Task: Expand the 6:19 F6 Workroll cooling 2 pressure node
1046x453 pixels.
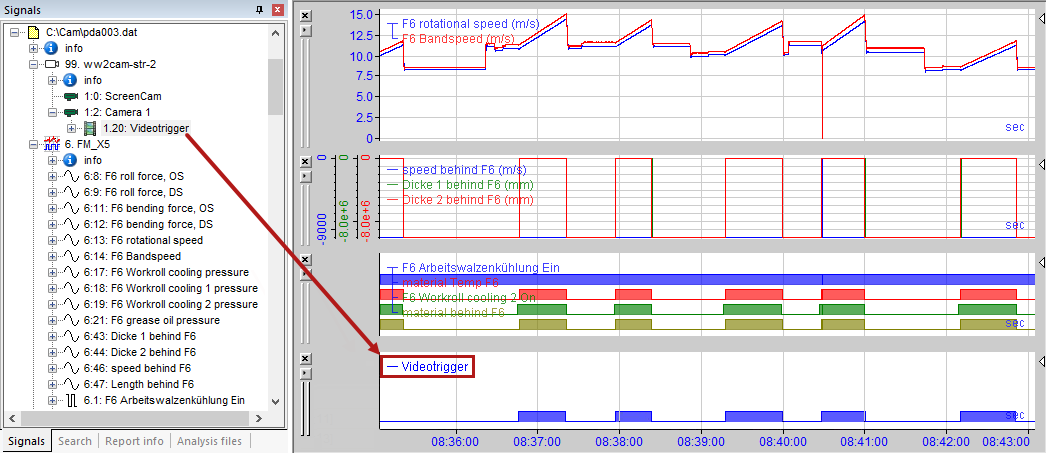Action: point(52,304)
